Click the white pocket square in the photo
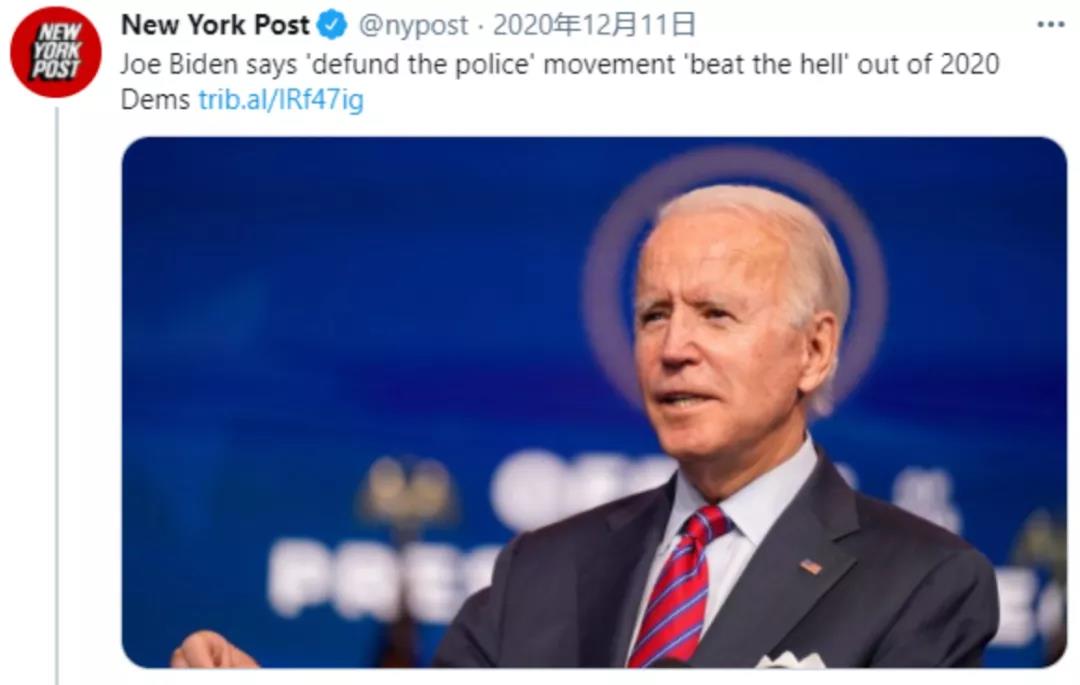Image resolution: width=1080 pixels, height=685 pixels. pyautogui.click(x=790, y=660)
